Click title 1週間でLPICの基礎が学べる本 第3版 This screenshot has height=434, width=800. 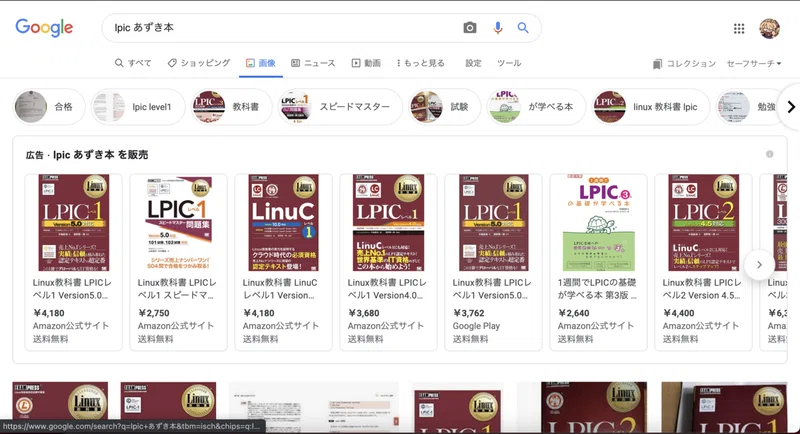(597, 289)
